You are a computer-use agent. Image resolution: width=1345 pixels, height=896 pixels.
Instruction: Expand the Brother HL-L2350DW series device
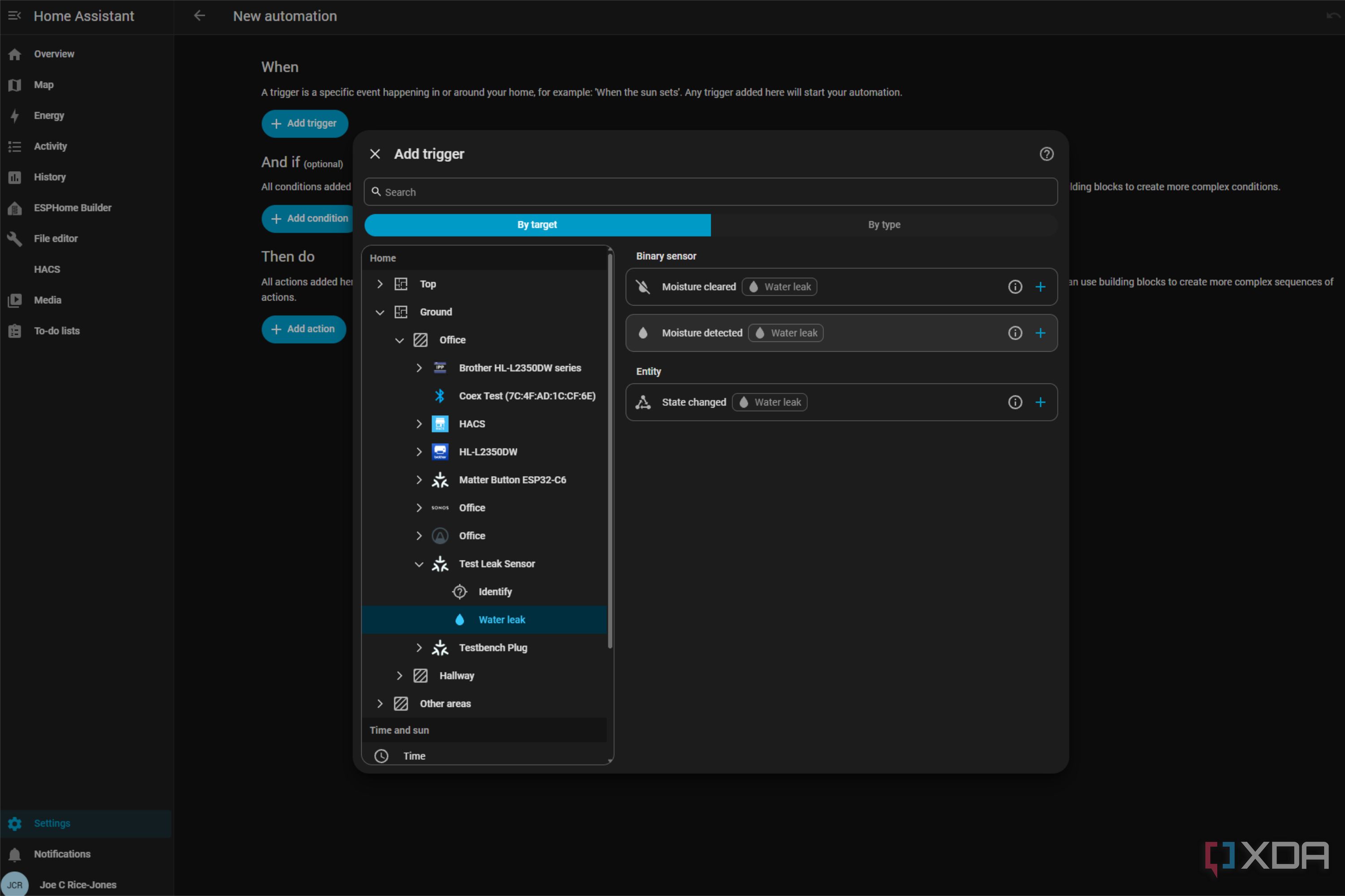tap(419, 368)
